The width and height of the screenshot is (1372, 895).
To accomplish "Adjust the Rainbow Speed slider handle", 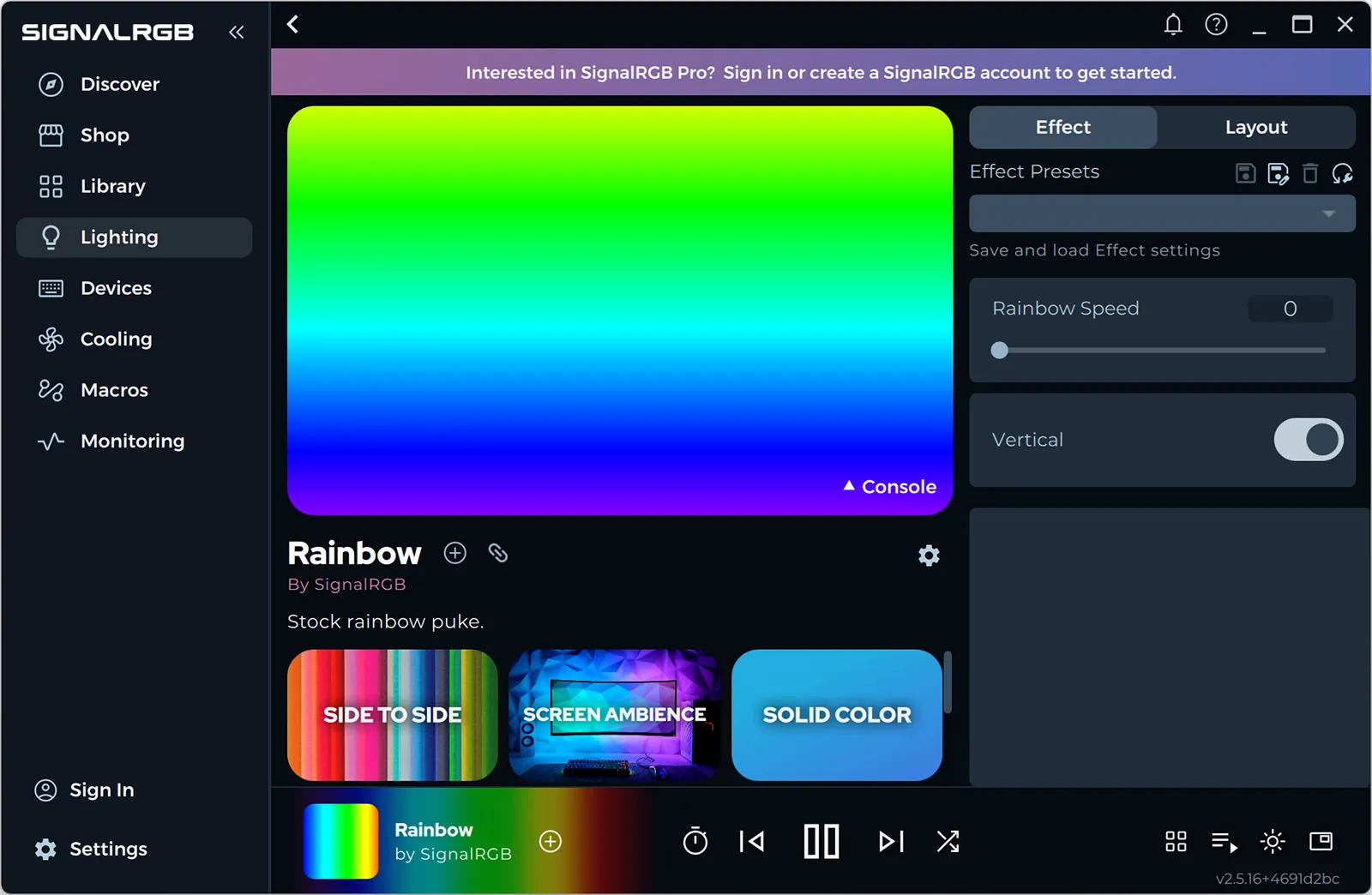I will (999, 351).
